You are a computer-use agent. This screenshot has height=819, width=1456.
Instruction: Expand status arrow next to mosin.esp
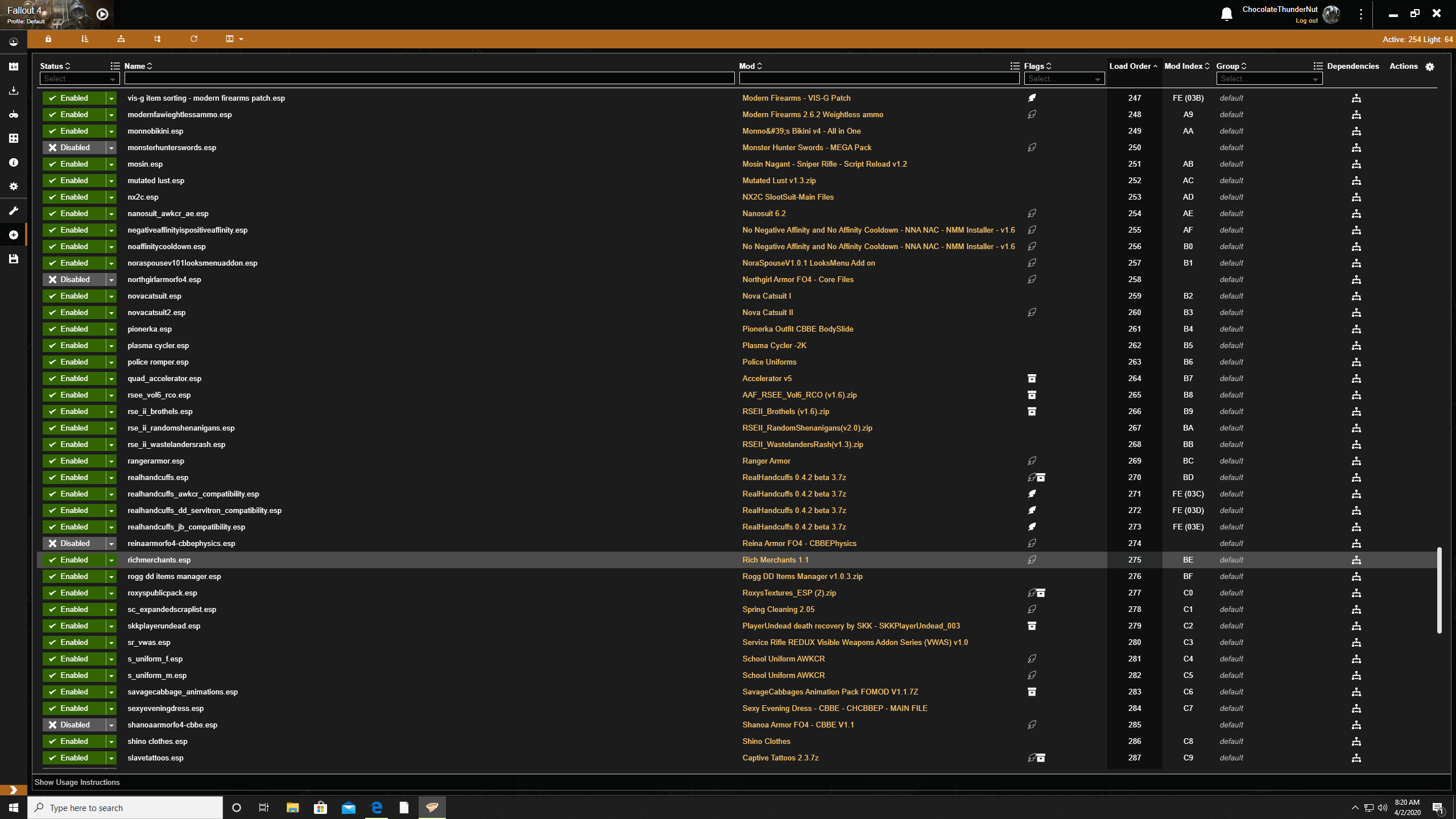coord(111,164)
